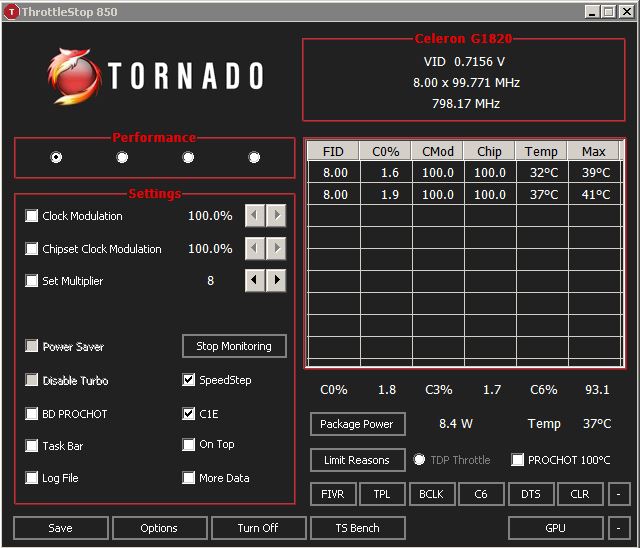Increase Clock Modulation with right arrow
The image size is (640, 548).
pyautogui.click(x=276, y=215)
